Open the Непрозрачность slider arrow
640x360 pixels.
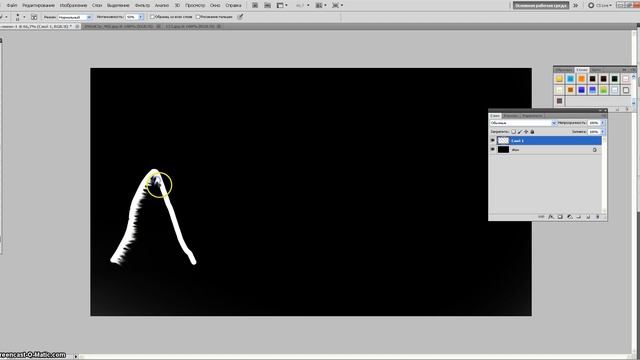coord(603,123)
